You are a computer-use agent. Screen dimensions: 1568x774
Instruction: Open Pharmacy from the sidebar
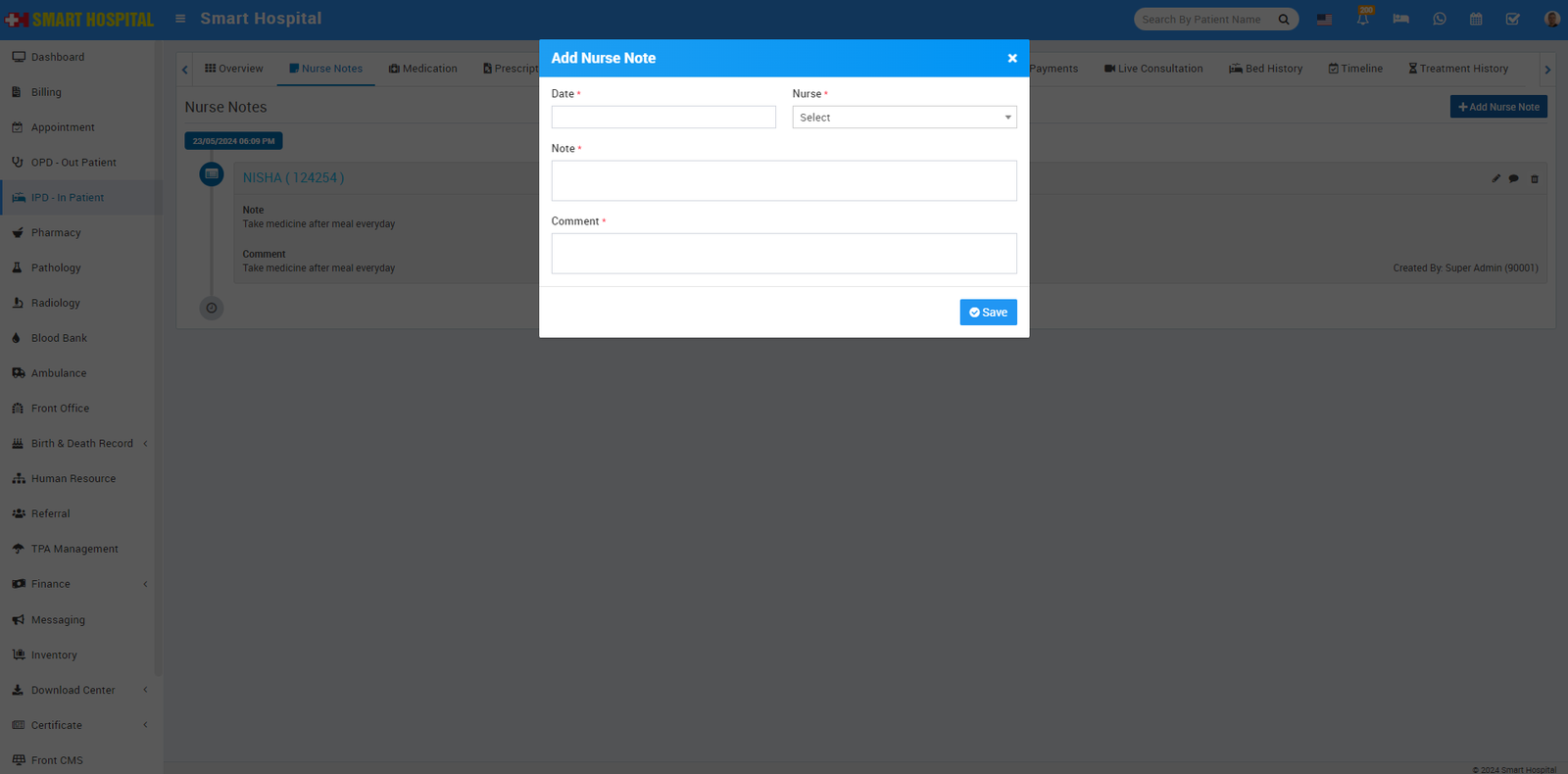coord(56,233)
